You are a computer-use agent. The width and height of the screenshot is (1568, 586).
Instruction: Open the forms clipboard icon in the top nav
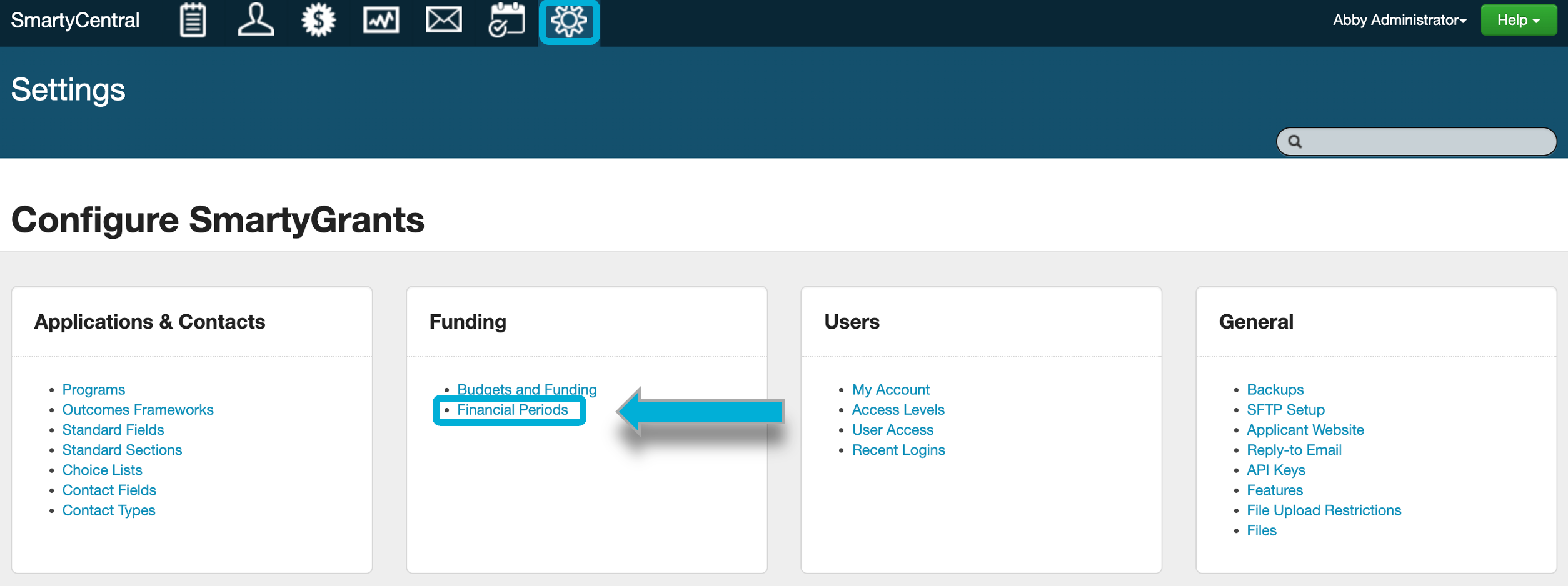click(193, 21)
